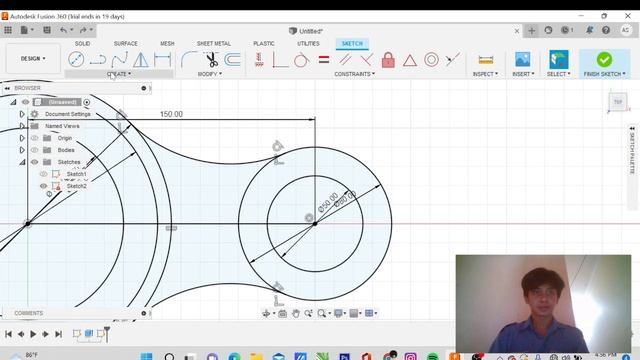640x360 pixels.
Task: Open a new design tab with plus
Action: point(531,30)
